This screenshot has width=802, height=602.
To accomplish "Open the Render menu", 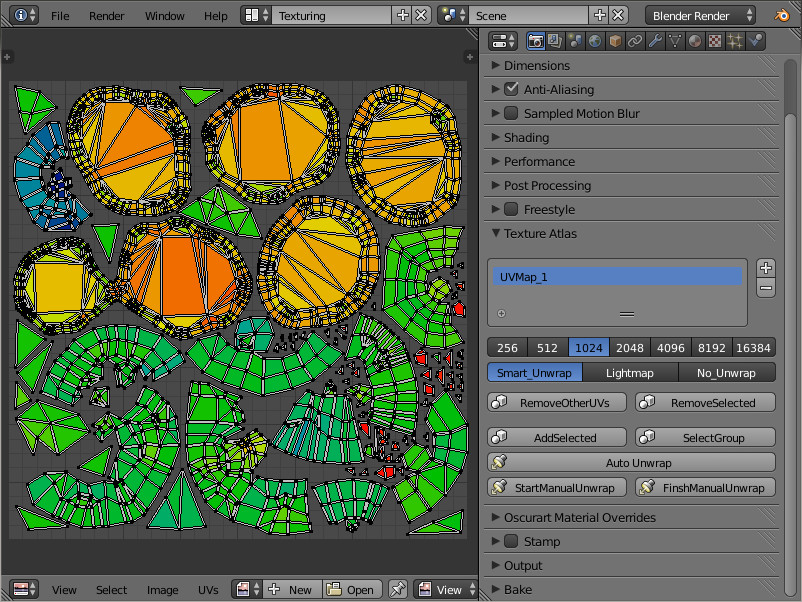I will (106, 16).
